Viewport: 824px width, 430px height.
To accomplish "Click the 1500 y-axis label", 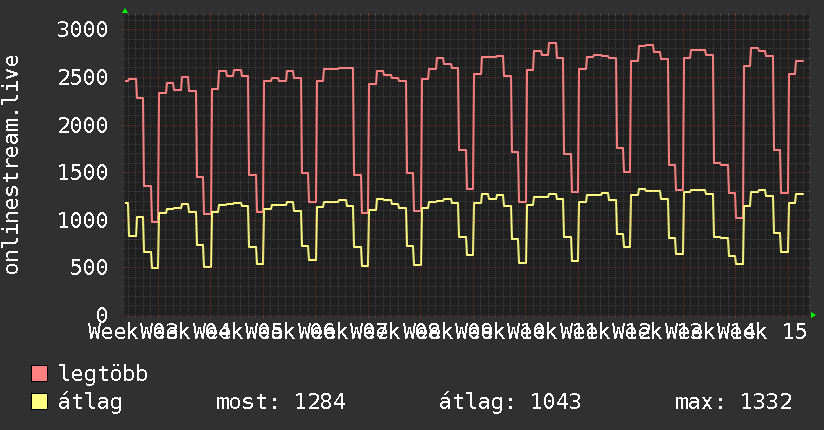I will tap(83, 172).
